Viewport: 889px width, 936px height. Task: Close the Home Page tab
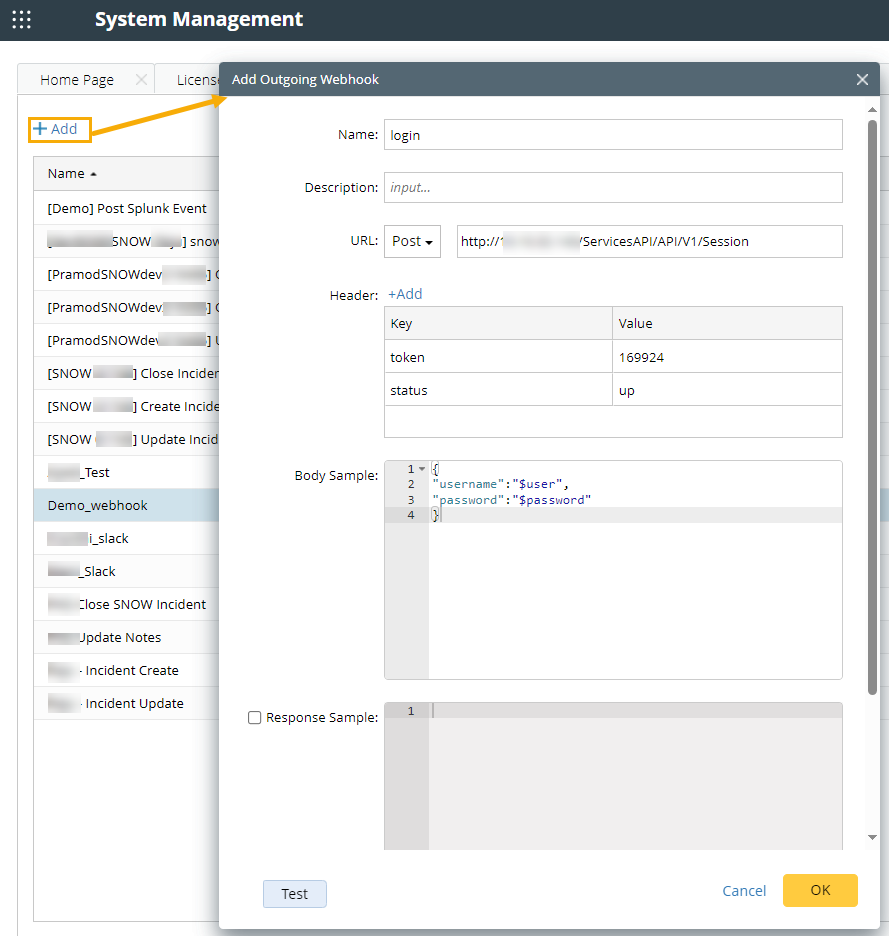141,80
